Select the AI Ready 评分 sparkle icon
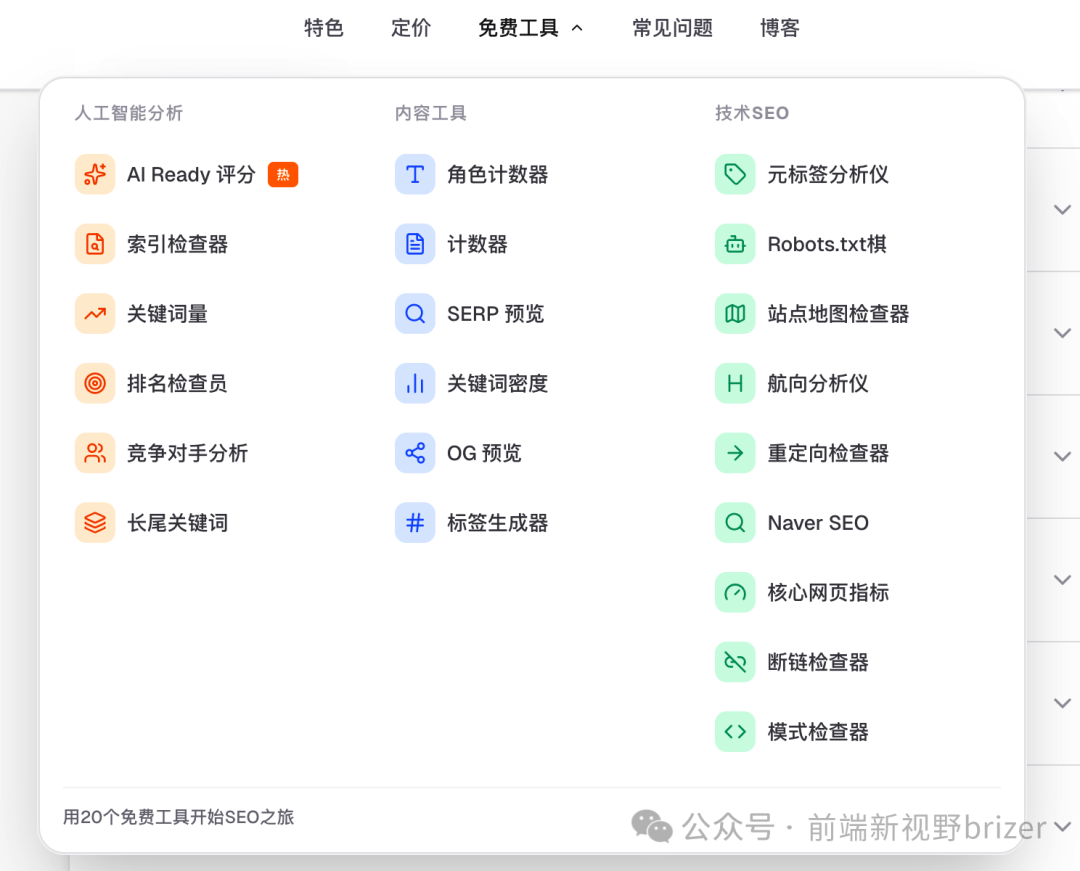The width and height of the screenshot is (1080, 871). coord(94,174)
